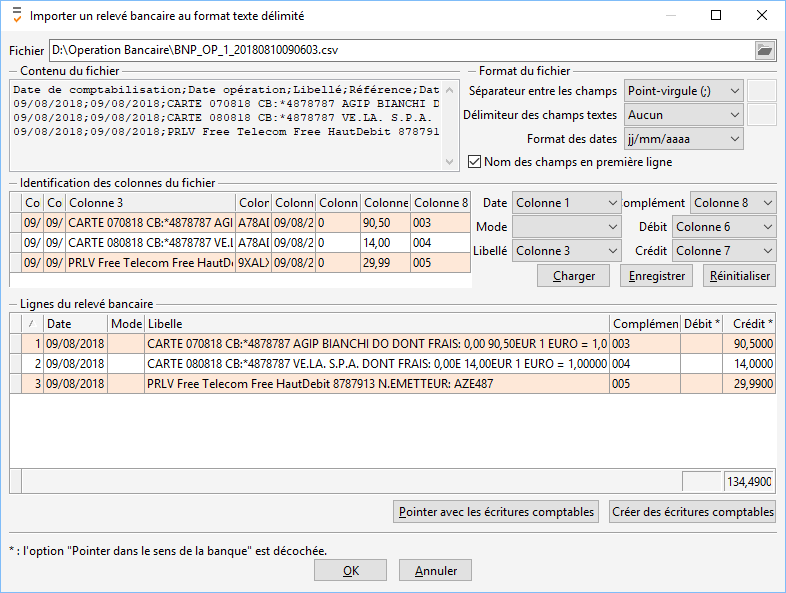Click the 'Débit *' header in relevé table
The image size is (786, 593).
tap(701, 324)
